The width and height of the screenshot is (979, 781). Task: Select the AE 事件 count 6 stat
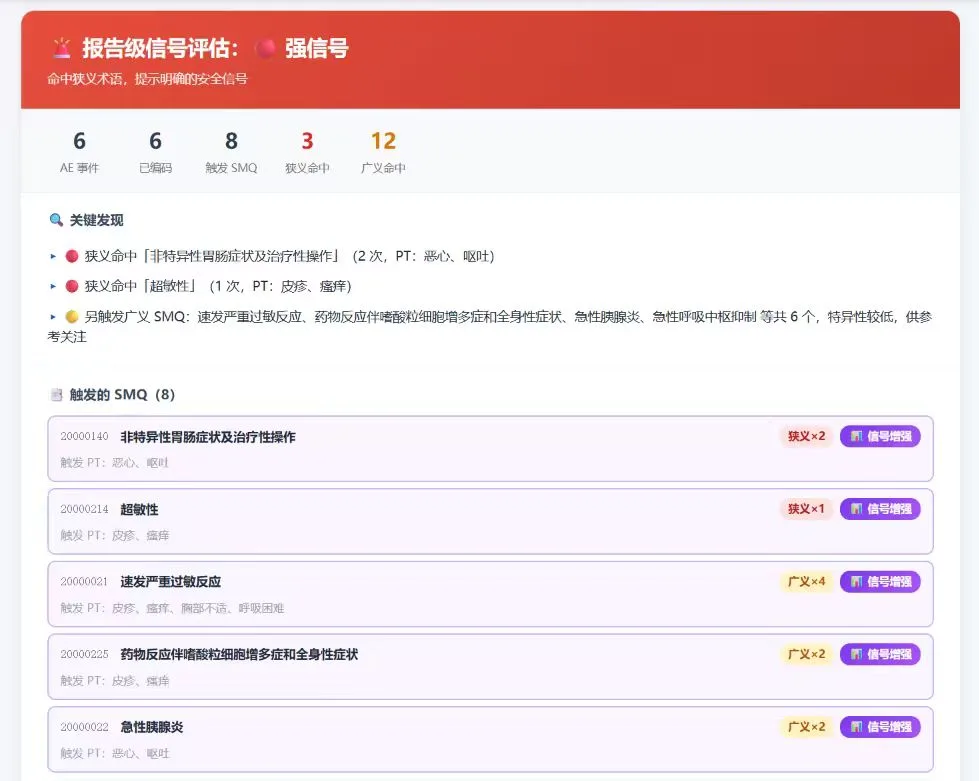click(x=79, y=152)
